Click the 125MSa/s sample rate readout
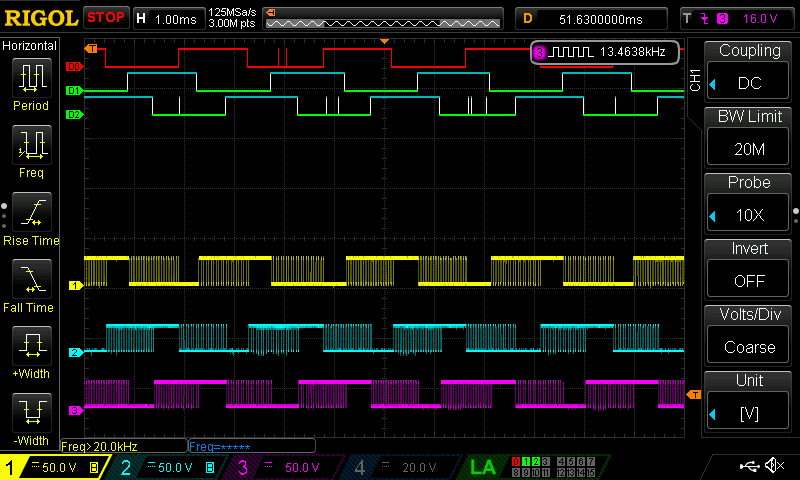The width and height of the screenshot is (800, 480). [232, 12]
